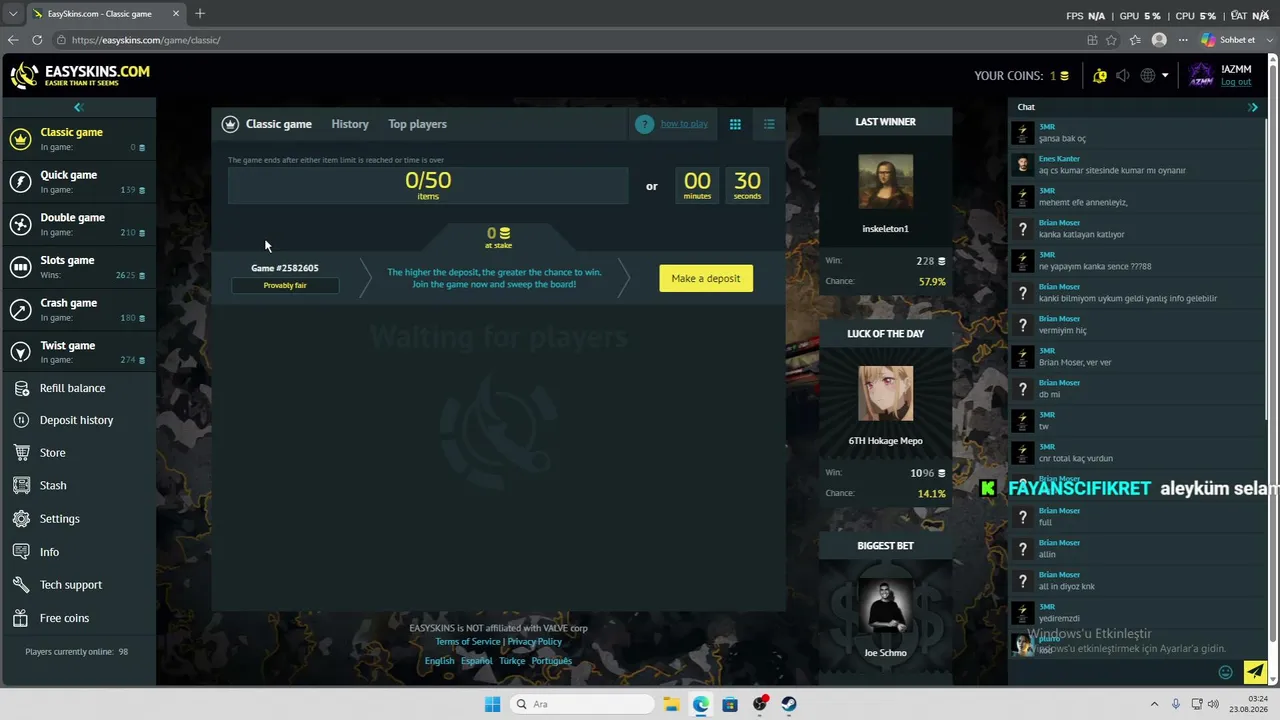
Task: Open a new browser tab
Action: [x=200, y=14]
